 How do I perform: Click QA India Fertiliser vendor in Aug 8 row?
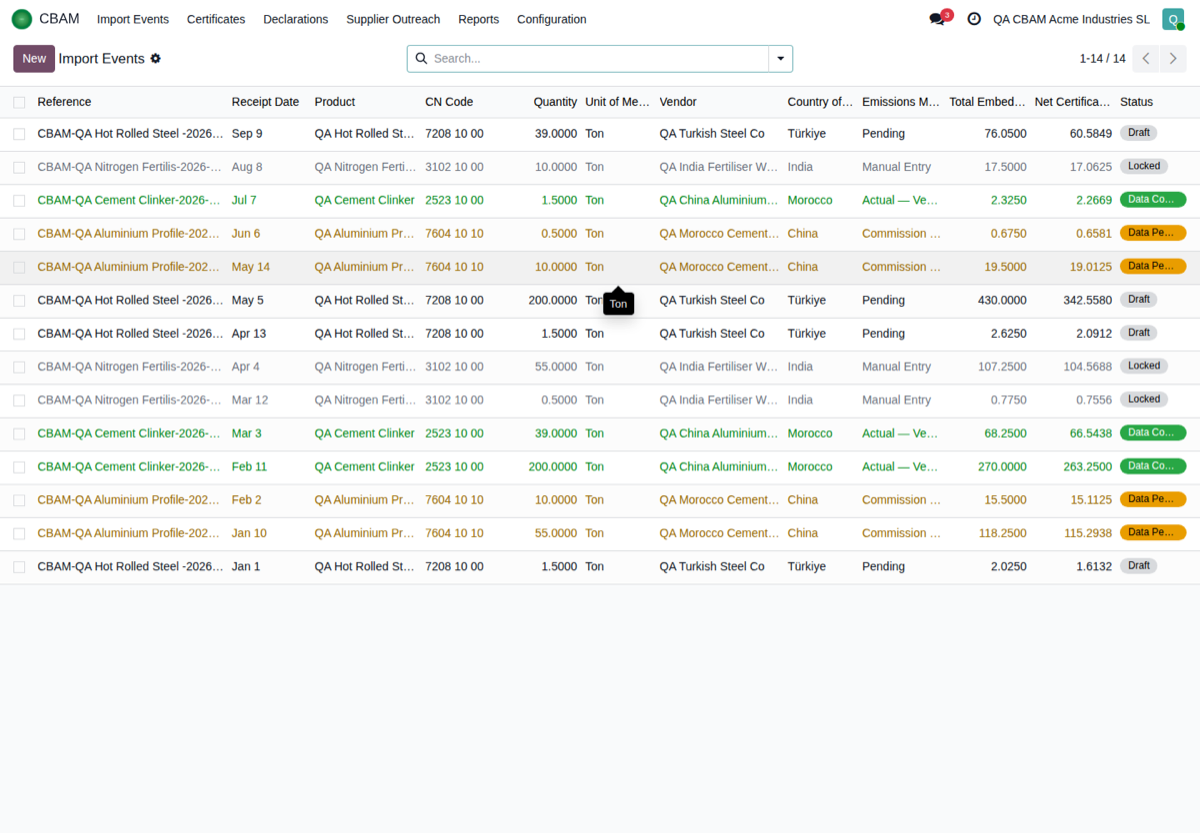click(718, 167)
